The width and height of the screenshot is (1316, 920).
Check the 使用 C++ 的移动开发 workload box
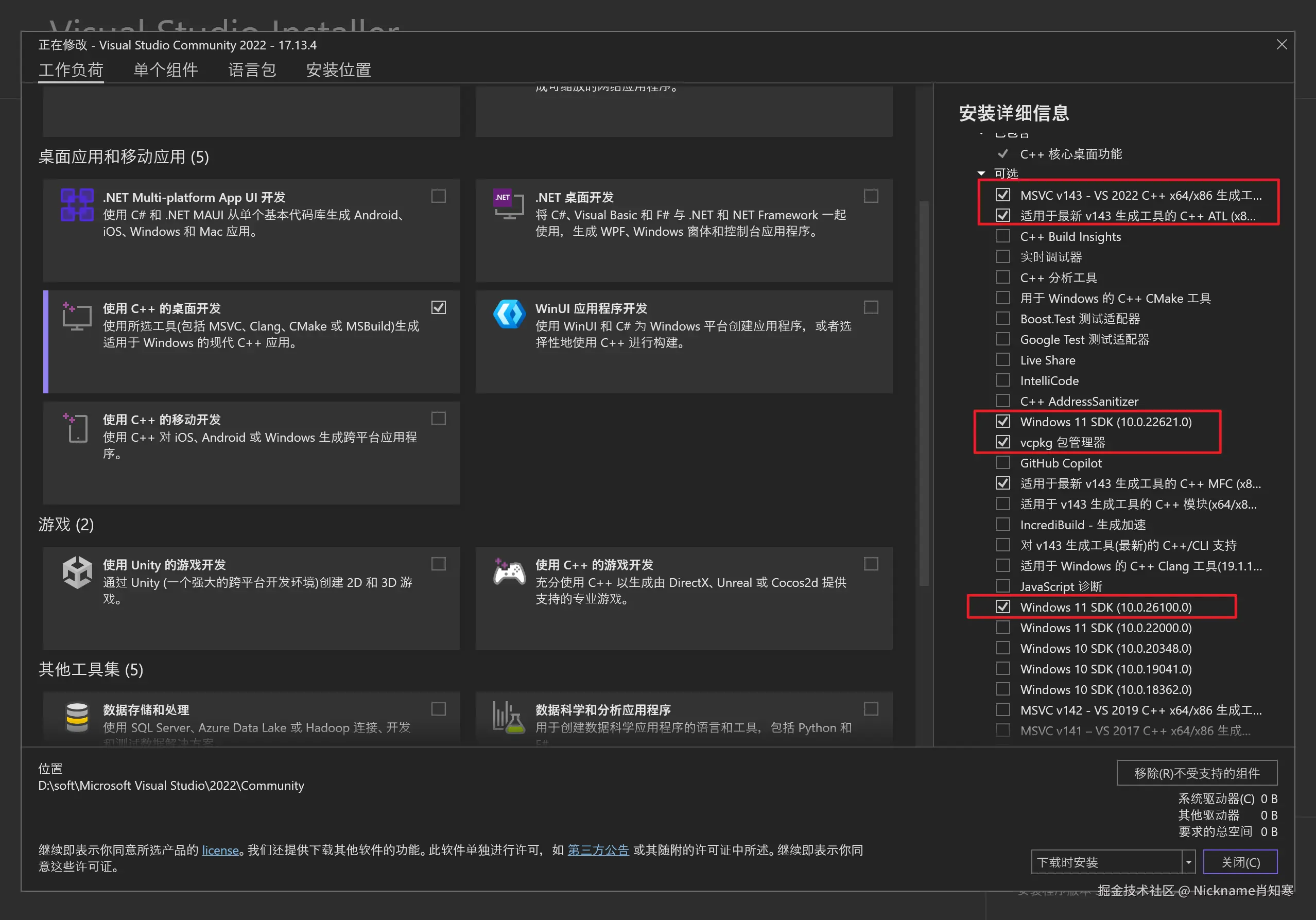pos(439,419)
